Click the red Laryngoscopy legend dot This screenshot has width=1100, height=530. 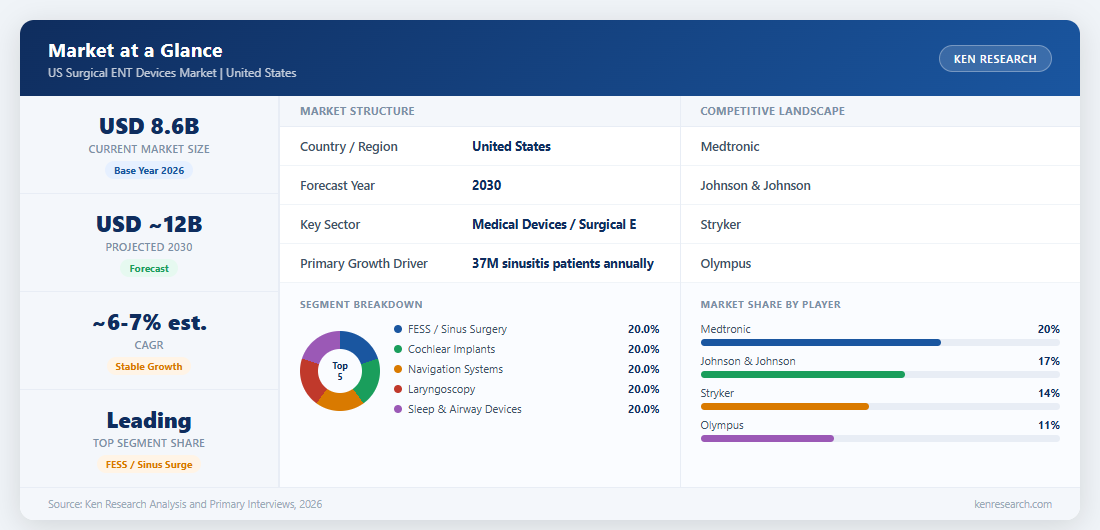(x=398, y=389)
